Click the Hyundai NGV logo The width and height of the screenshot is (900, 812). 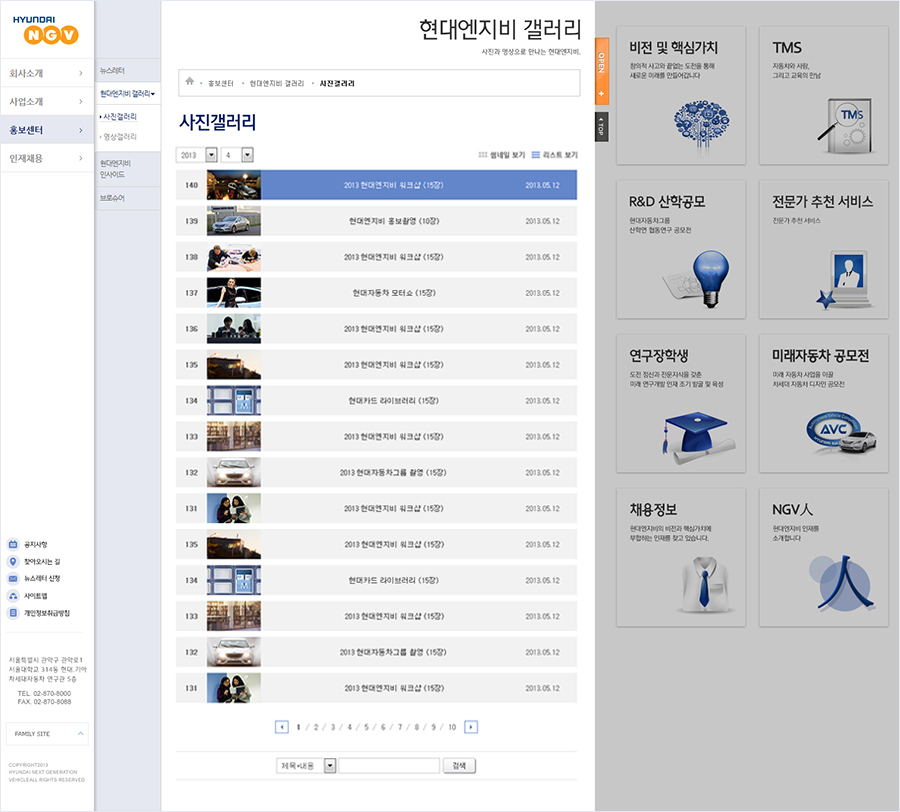(x=46, y=30)
